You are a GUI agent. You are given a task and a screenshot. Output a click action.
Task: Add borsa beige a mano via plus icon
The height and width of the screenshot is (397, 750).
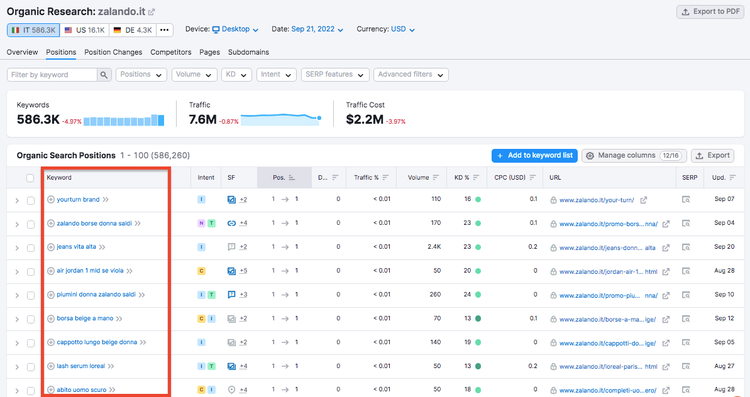coord(51,319)
